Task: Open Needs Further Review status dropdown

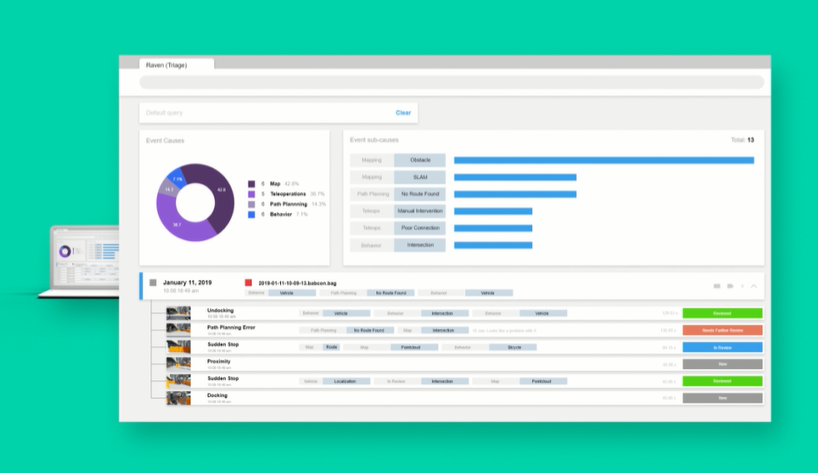Action: point(722,330)
